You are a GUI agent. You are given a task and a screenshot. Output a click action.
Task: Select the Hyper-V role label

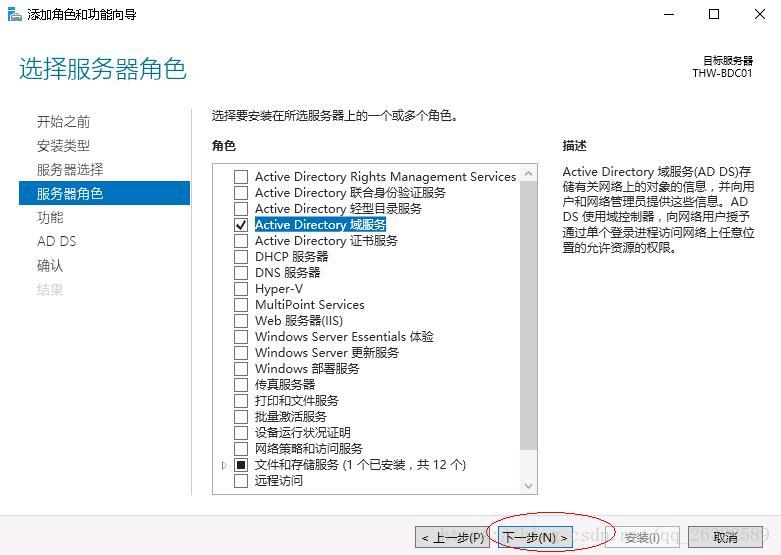point(278,288)
